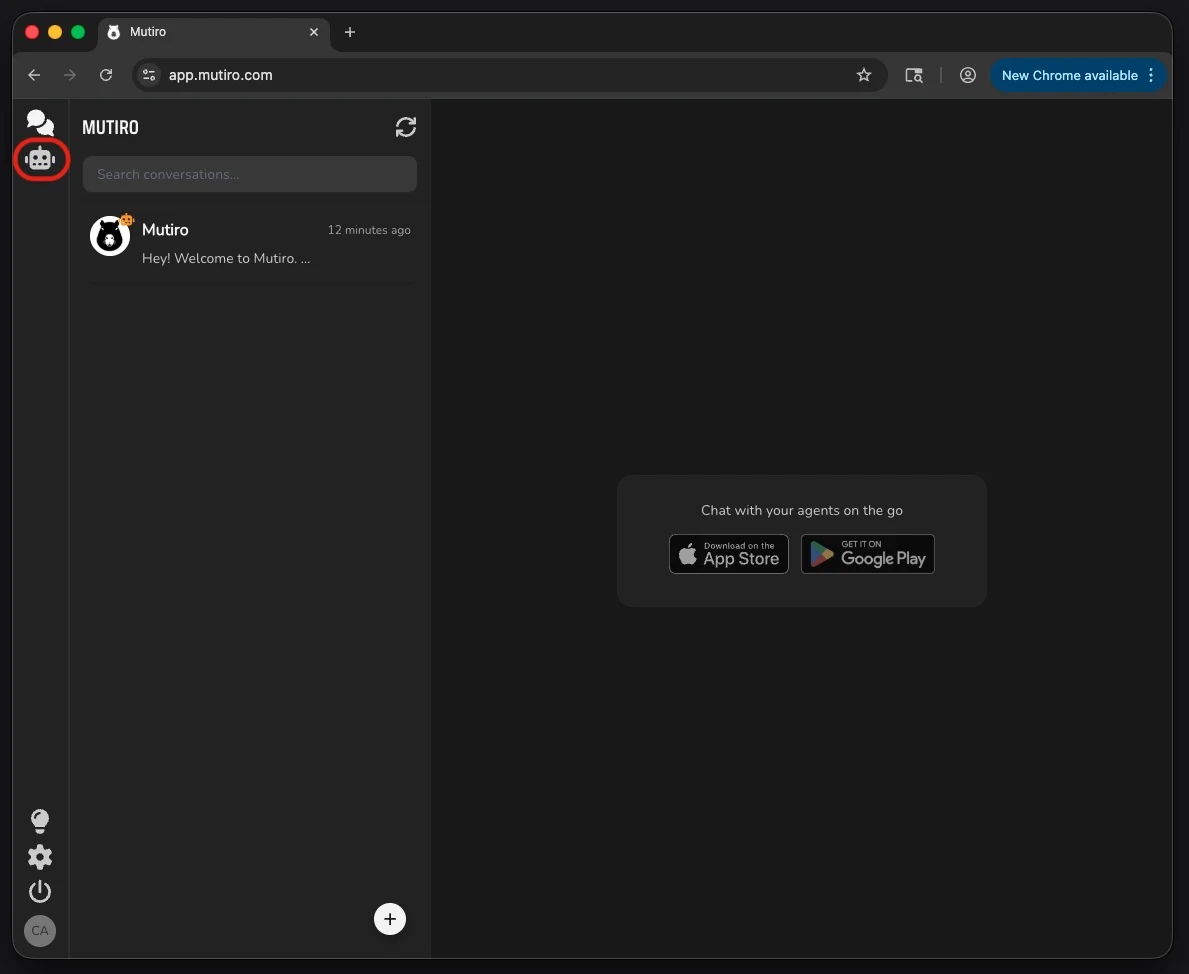The height and width of the screenshot is (974, 1189).
Task: Open site information icon in address bar
Action: point(149,75)
